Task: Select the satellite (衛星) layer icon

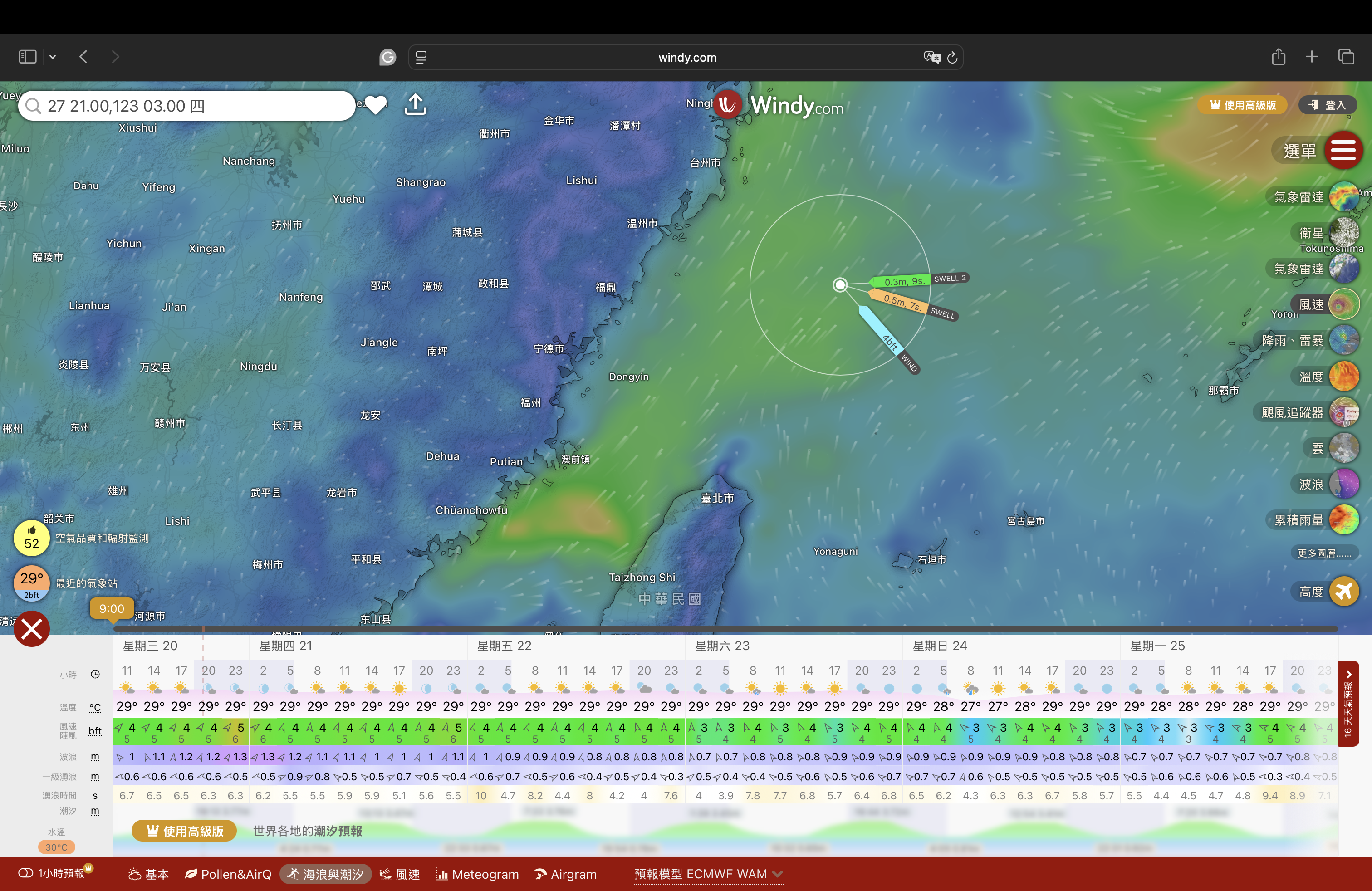Action: 1344,233
